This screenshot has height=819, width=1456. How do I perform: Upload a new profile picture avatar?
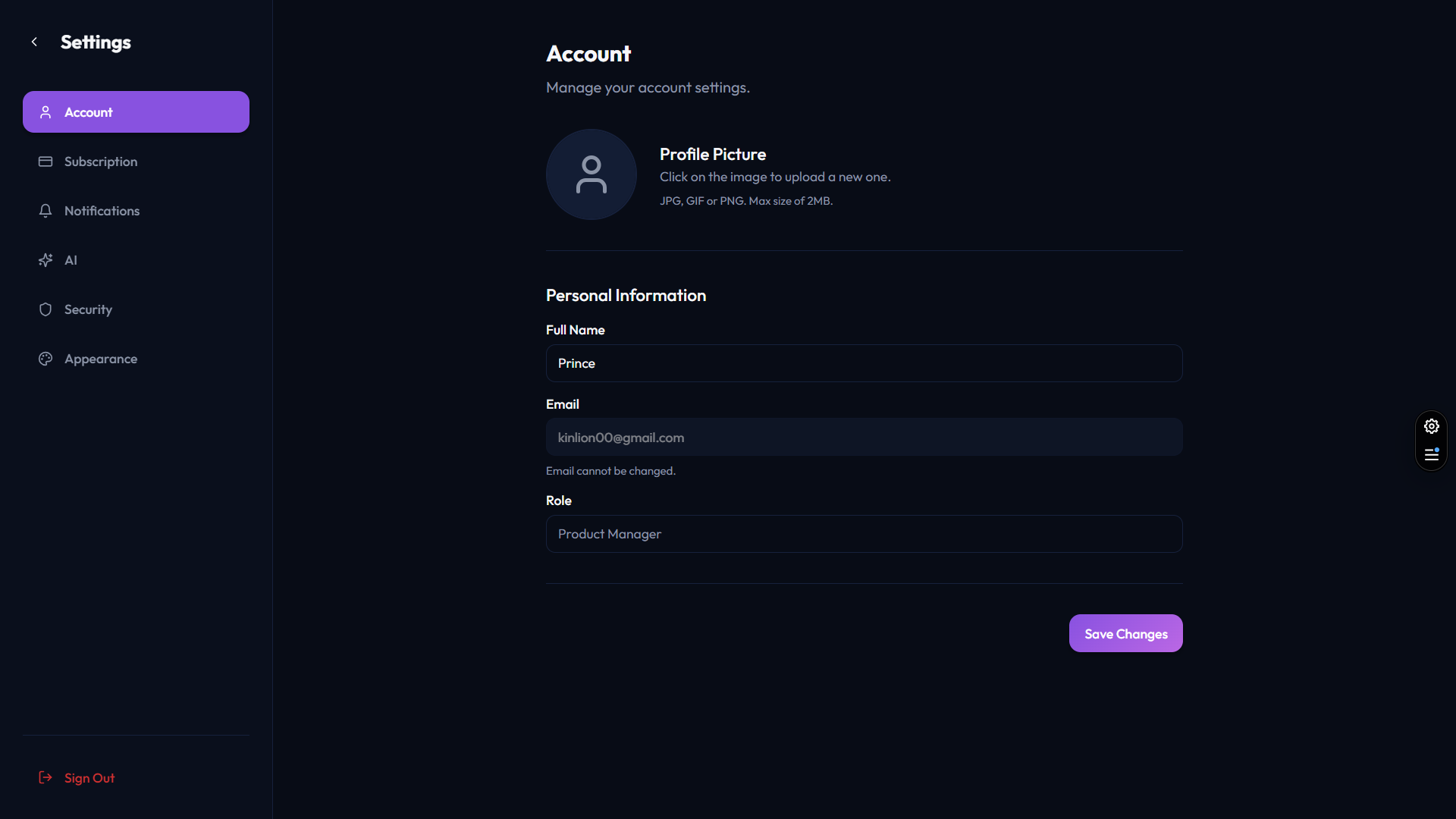(x=591, y=174)
